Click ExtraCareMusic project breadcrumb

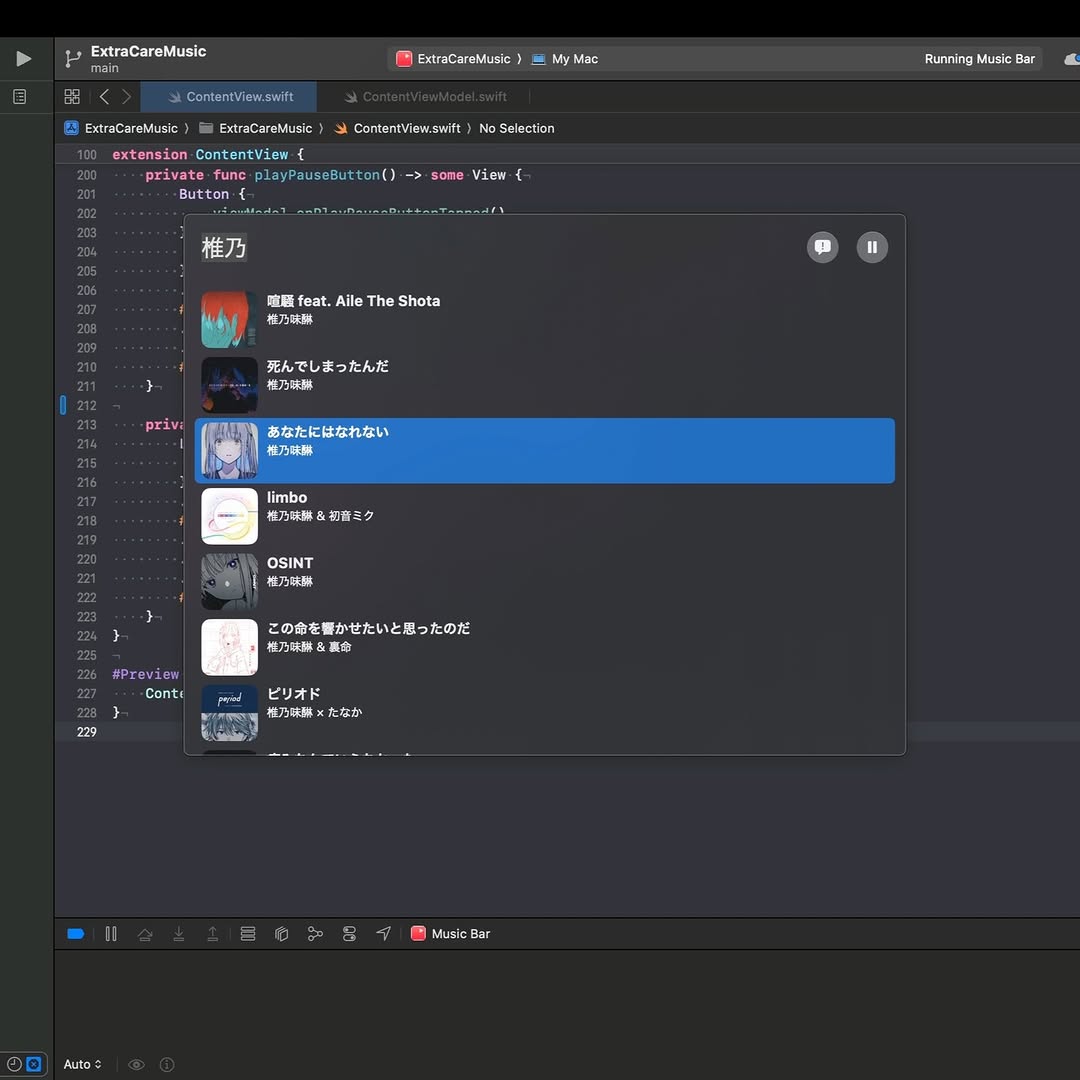121,128
